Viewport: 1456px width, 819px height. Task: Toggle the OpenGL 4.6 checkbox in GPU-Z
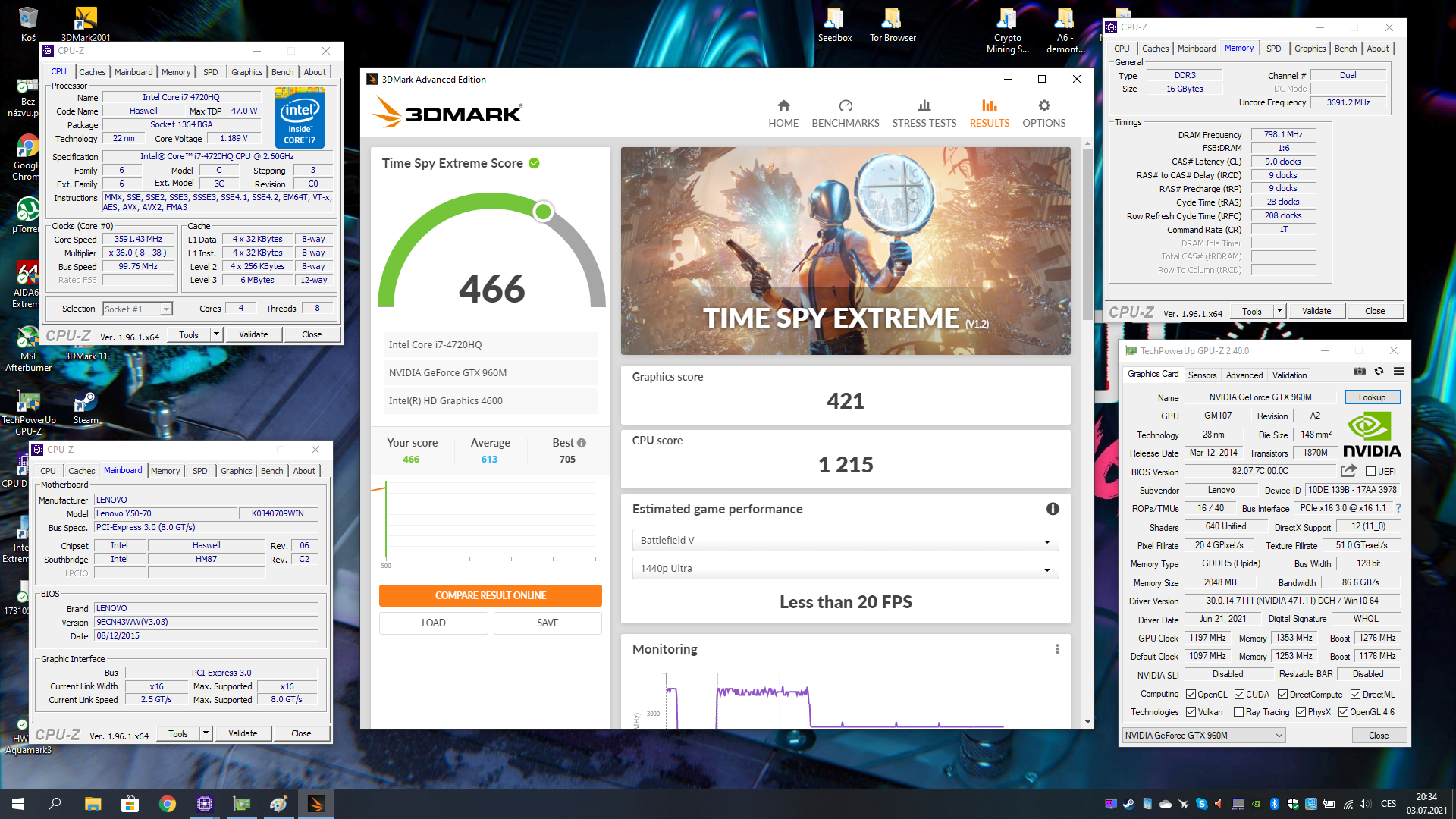pyautogui.click(x=1343, y=712)
